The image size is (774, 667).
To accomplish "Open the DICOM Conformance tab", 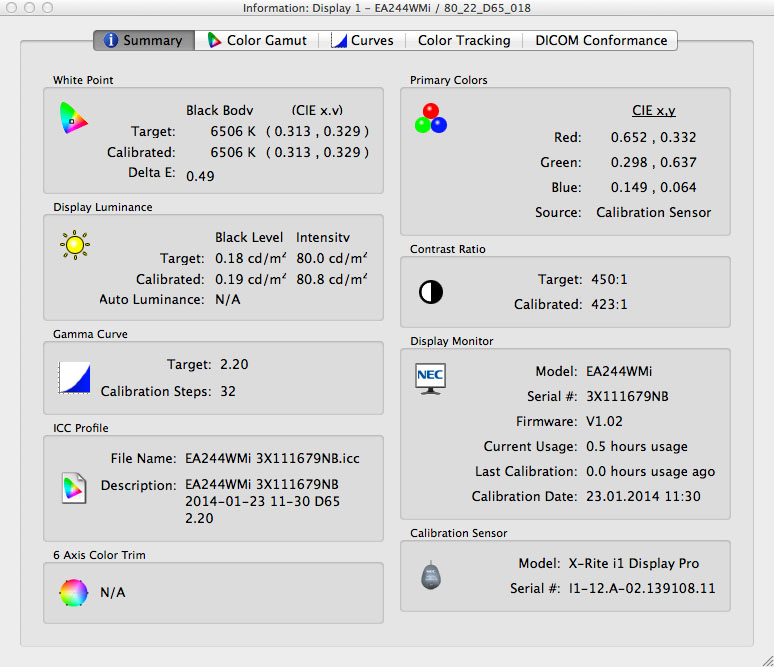I will click(x=601, y=40).
